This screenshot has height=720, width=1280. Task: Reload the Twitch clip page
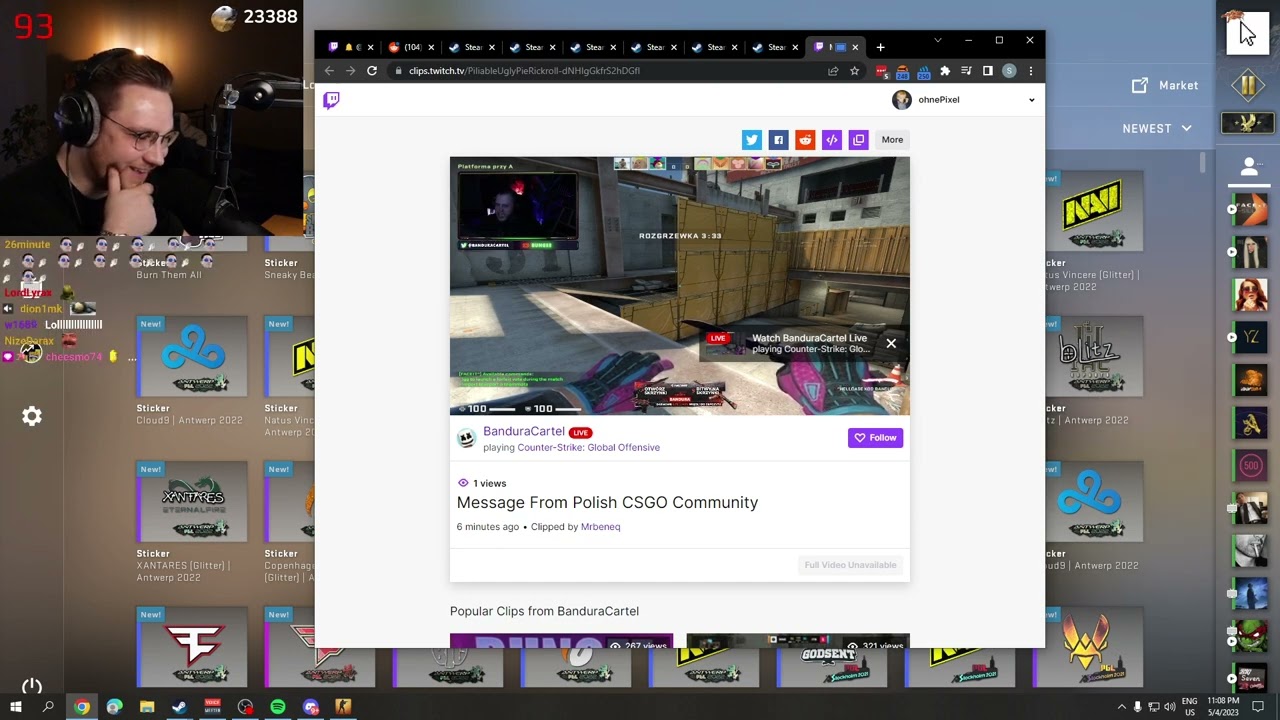coord(371,71)
